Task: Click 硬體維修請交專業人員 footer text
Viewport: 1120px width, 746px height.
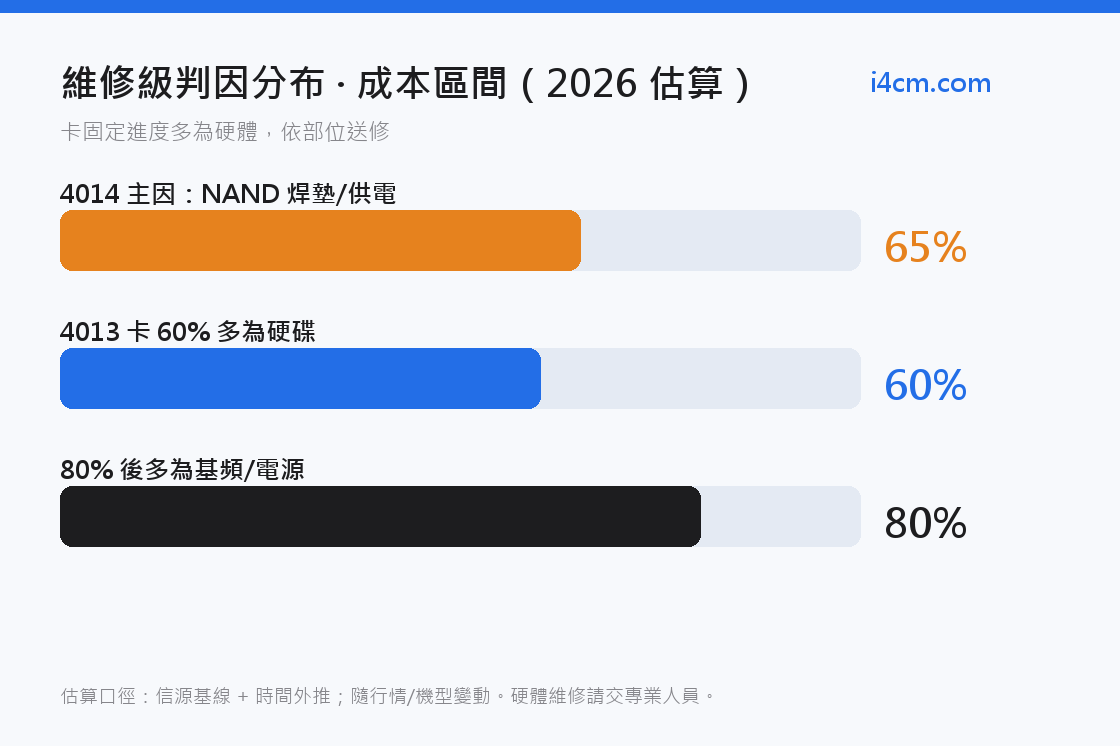Action: pos(605,696)
